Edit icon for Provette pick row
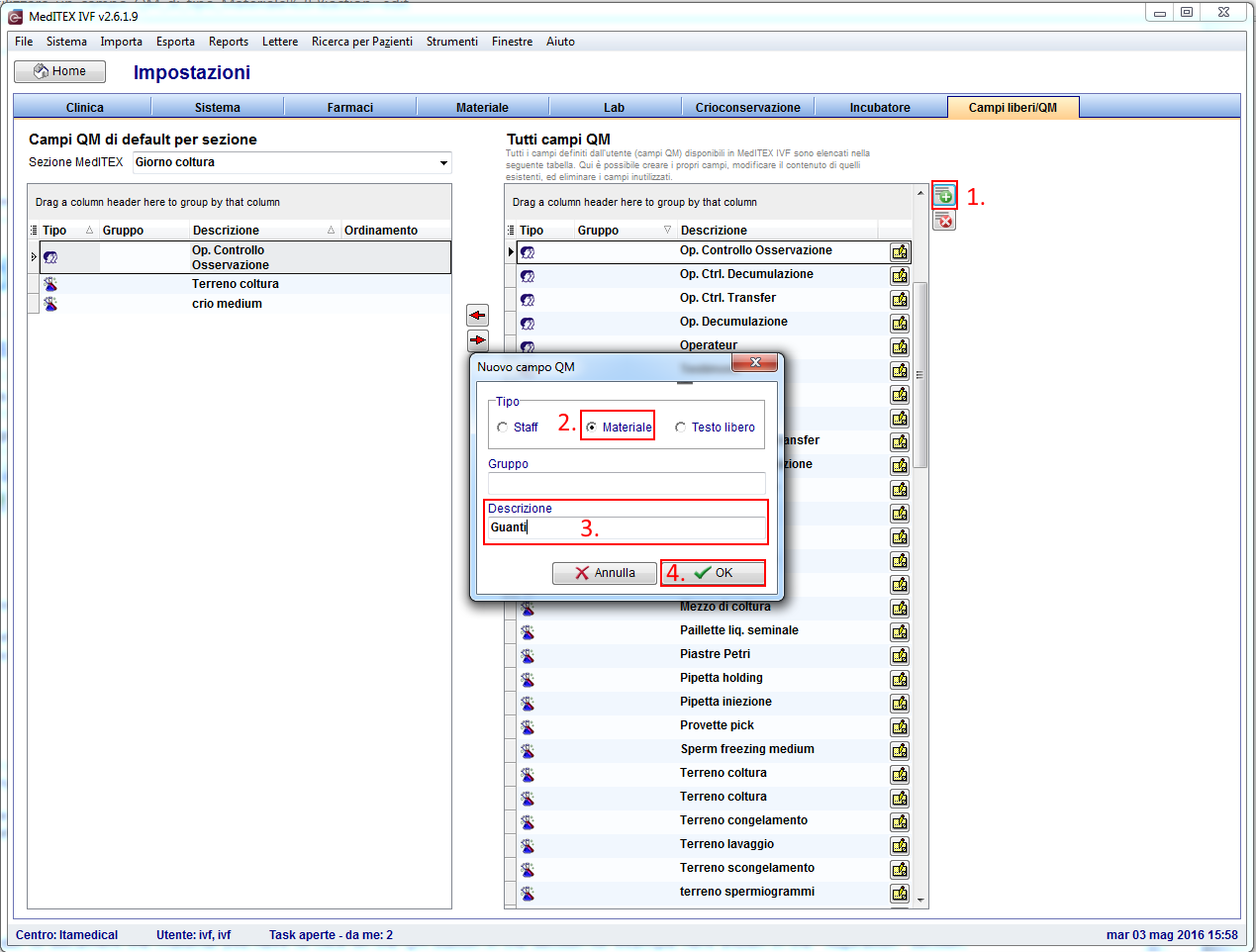The image size is (1256, 952). 900,727
